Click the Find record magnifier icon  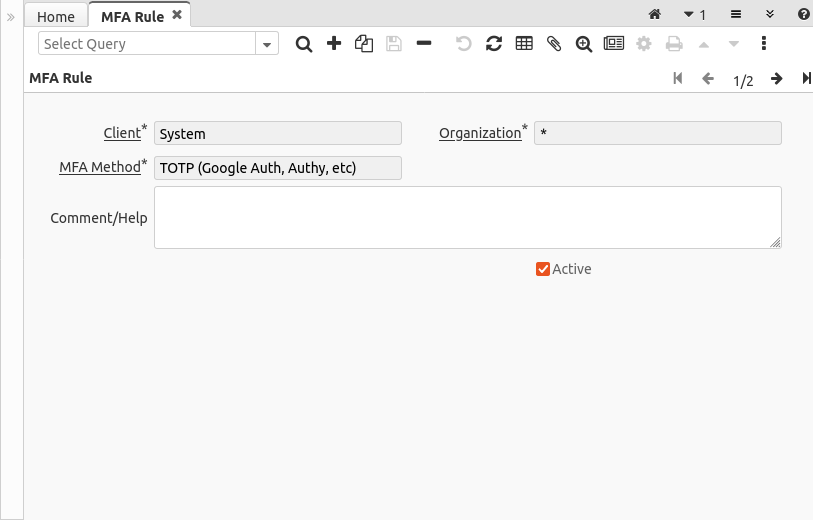[x=304, y=44]
